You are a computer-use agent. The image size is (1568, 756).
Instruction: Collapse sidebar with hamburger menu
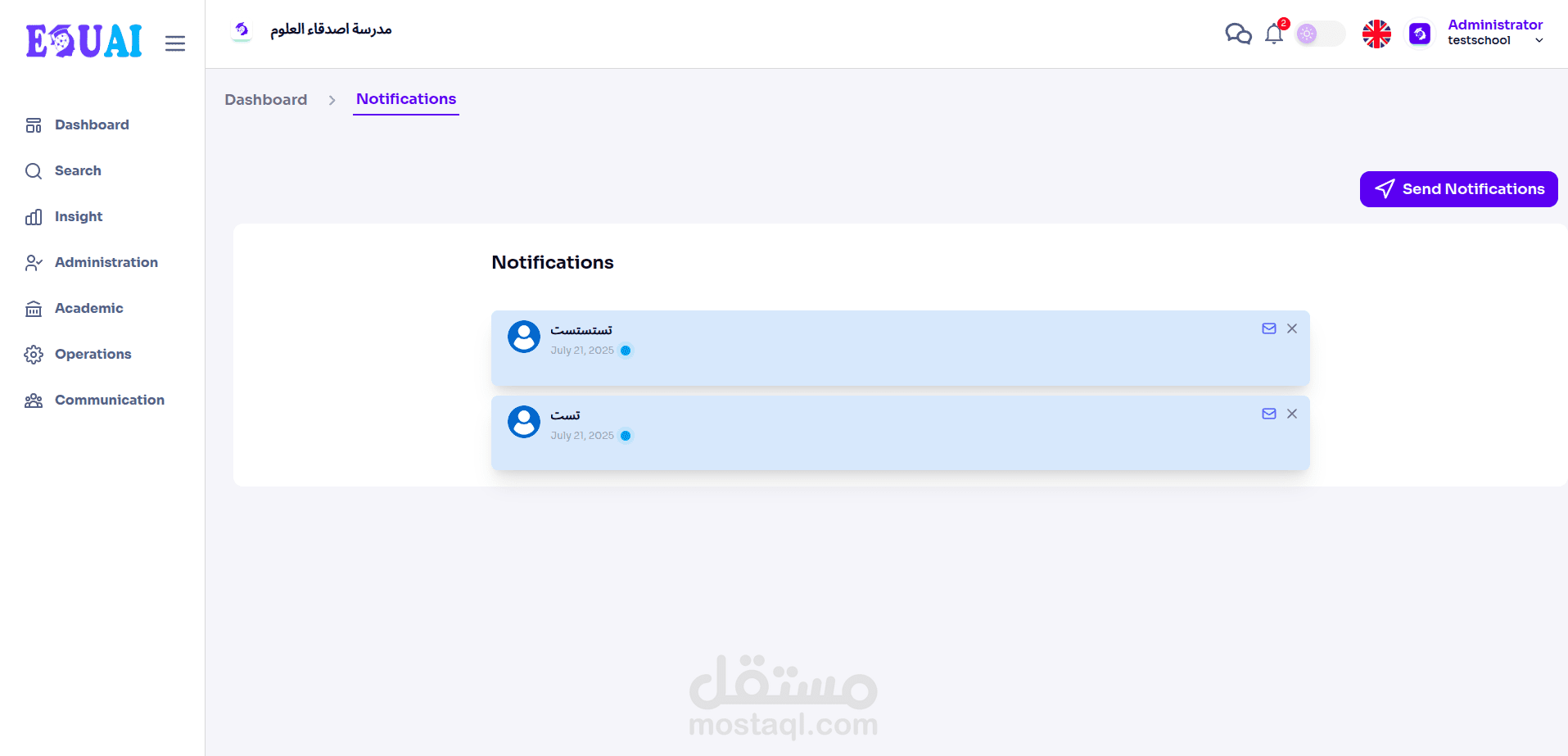coord(175,43)
